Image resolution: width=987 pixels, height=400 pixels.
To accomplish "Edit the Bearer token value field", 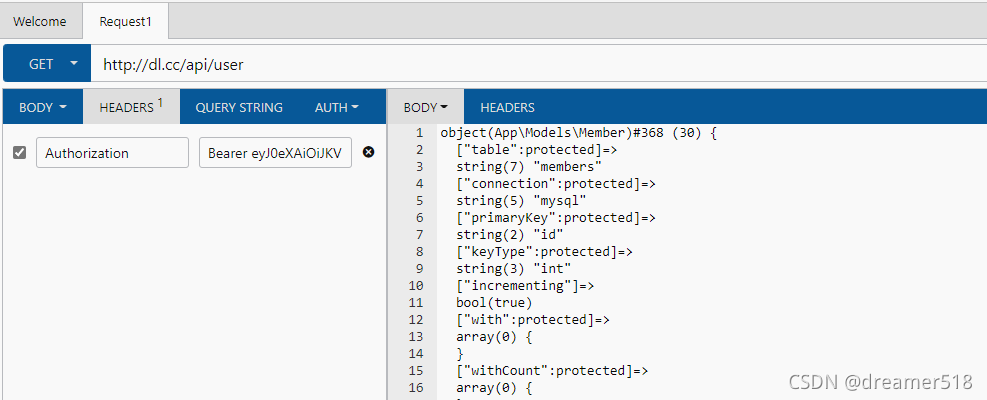I will click(275, 152).
